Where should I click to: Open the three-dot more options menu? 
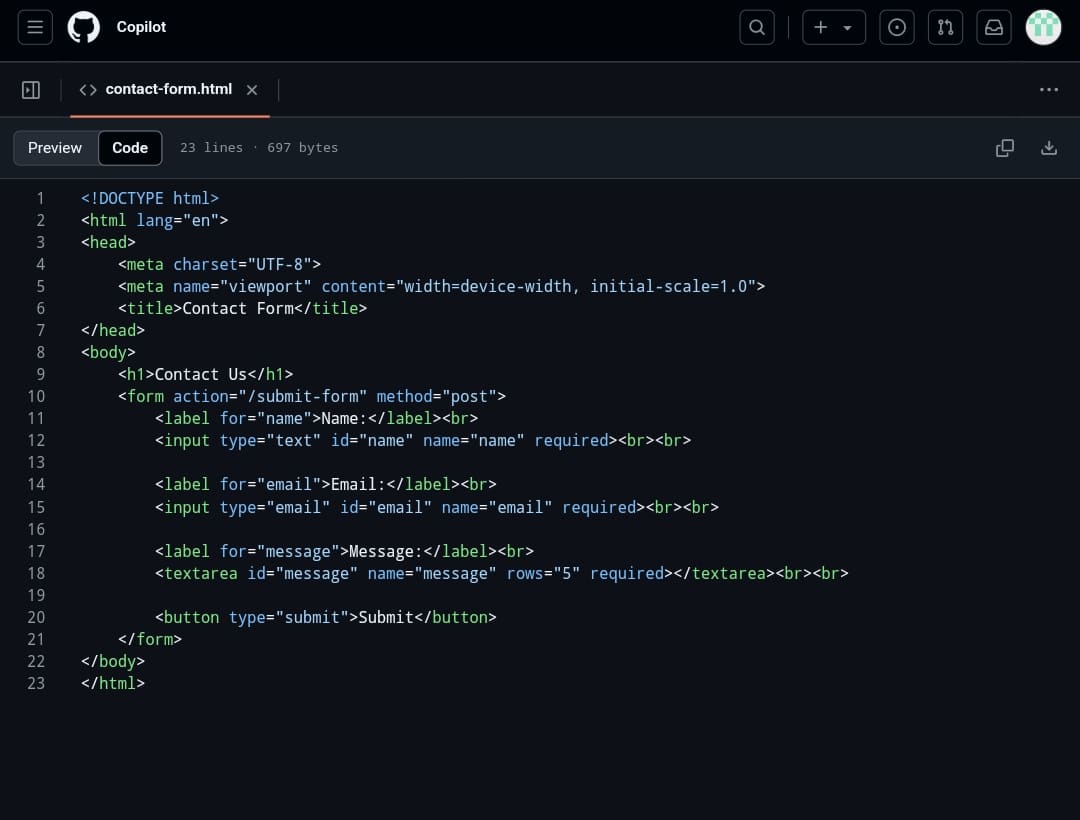[1048, 90]
